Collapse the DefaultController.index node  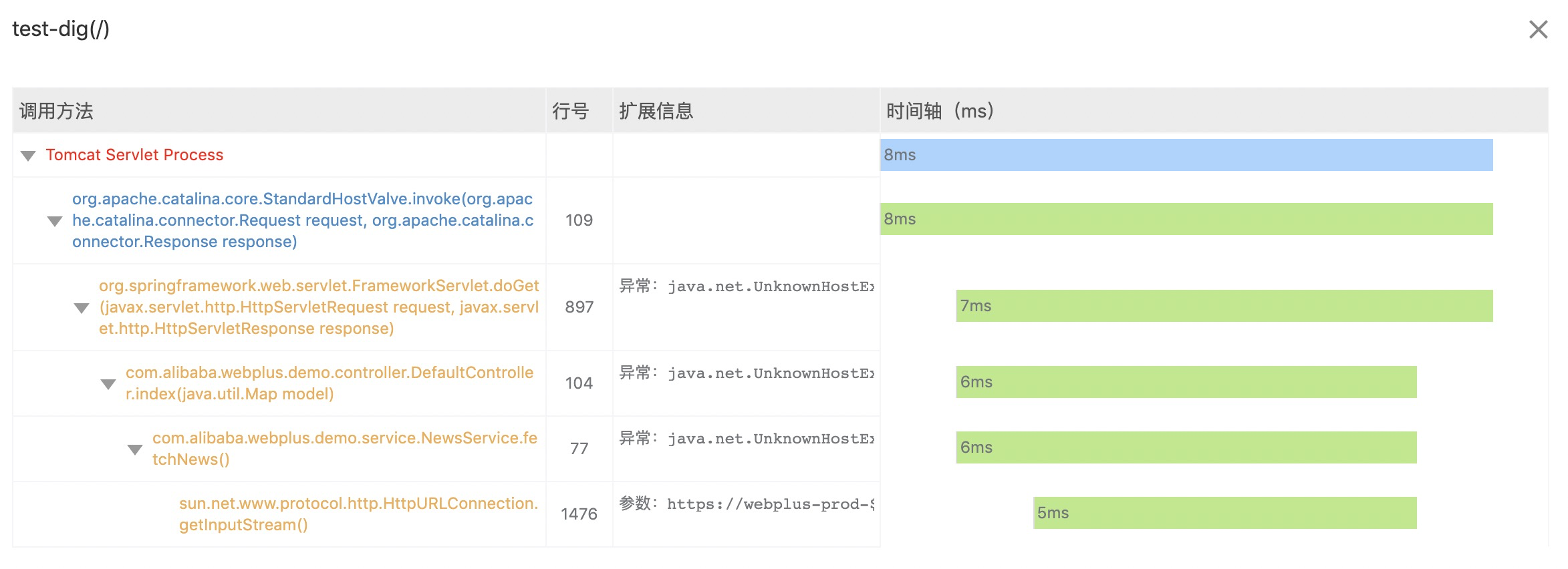tap(108, 384)
